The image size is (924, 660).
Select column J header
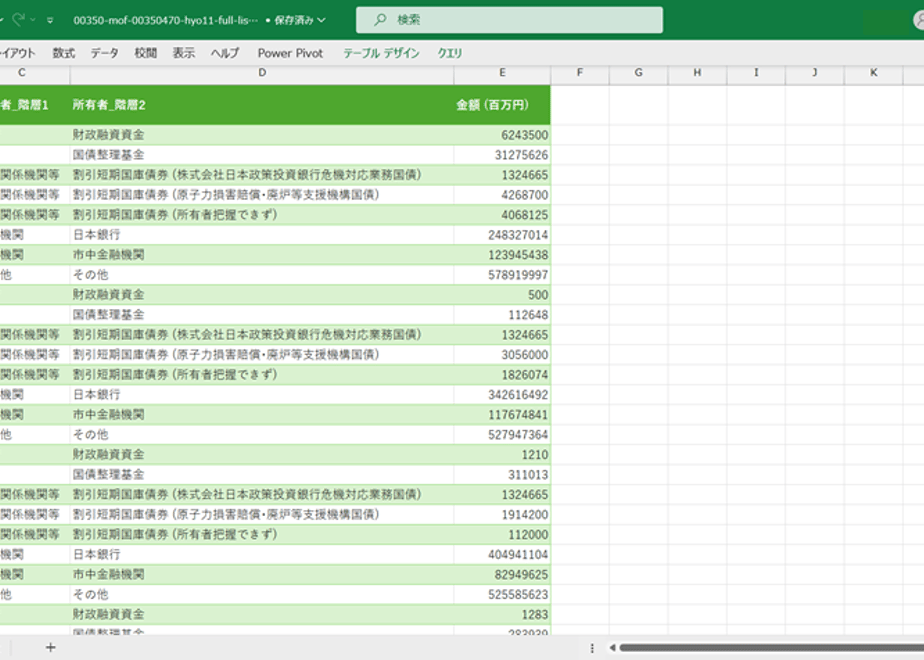coord(815,72)
